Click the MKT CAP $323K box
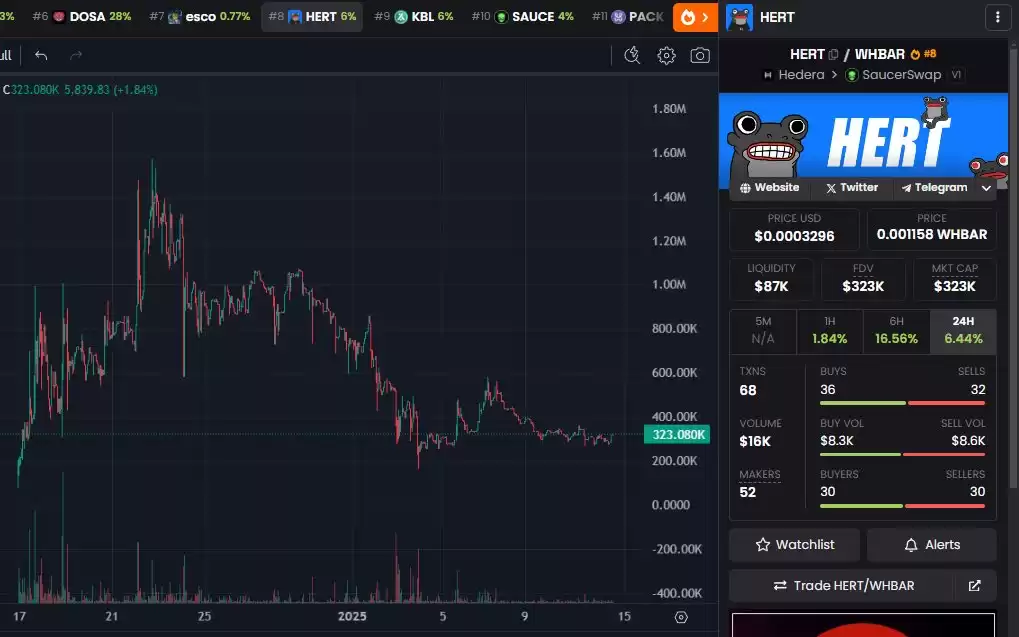Image resolution: width=1019 pixels, height=637 pixels. [x=955, y=280]
